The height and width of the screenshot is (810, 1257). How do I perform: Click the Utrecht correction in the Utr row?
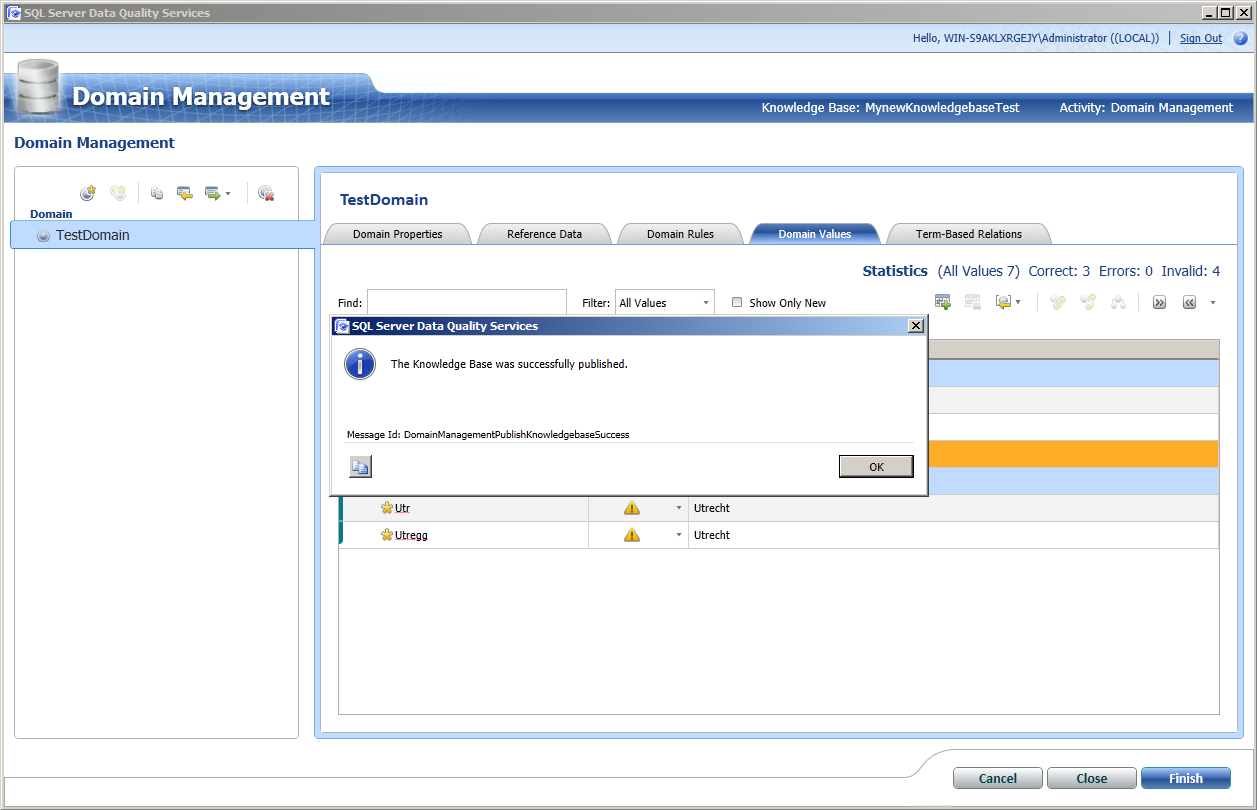[x=712, y=508]
